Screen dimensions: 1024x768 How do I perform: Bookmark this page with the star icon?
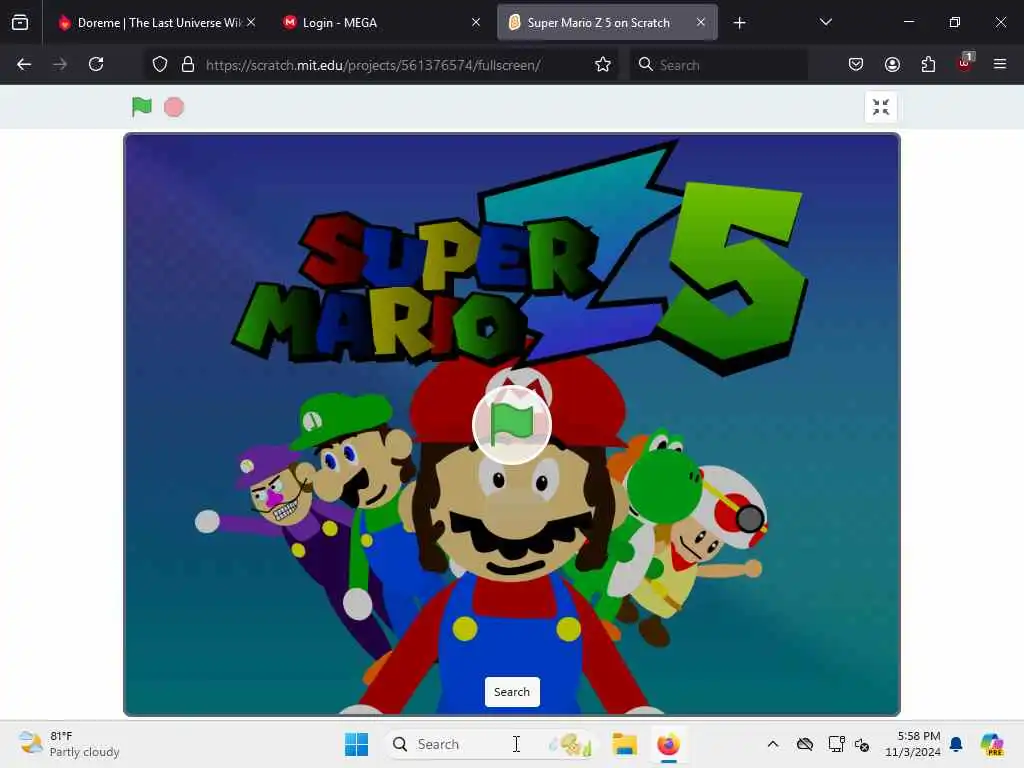pyautogui.click(x=603, y=64)
